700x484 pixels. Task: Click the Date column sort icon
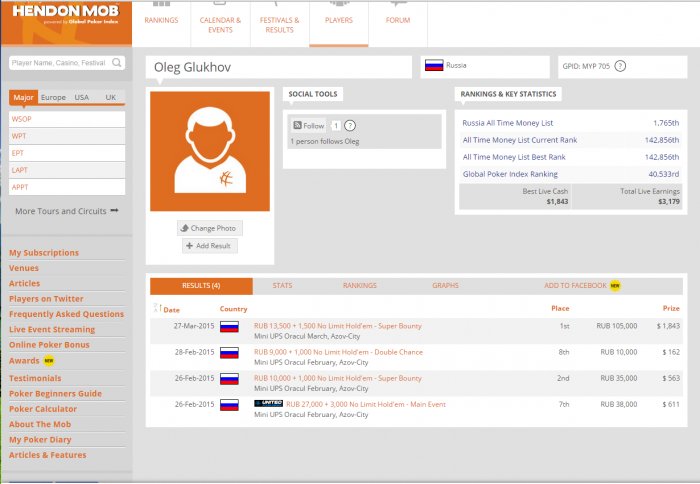(156, 309)
